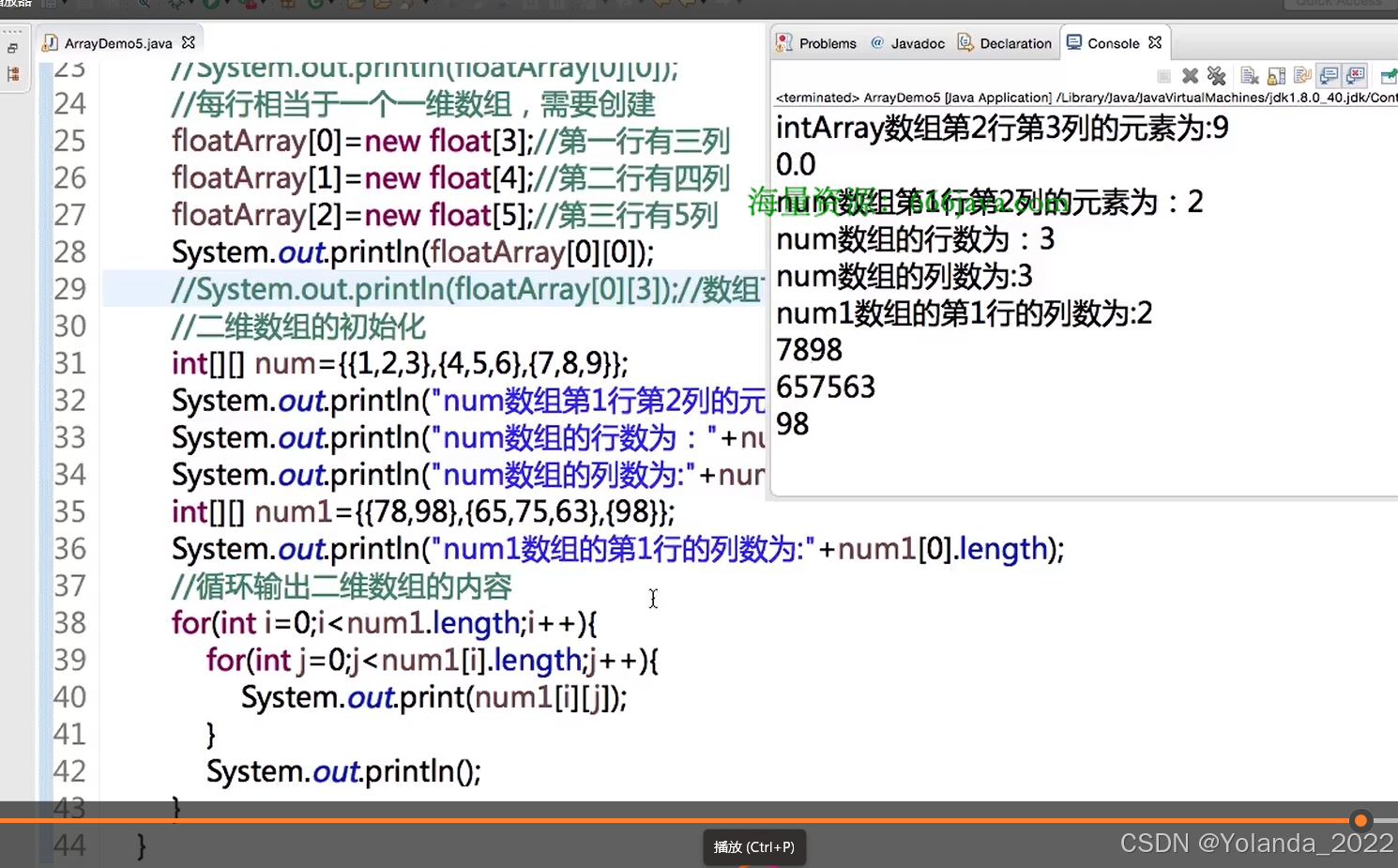
Task: Click line number 29 in editor gutter
Action: click(69, 289)
